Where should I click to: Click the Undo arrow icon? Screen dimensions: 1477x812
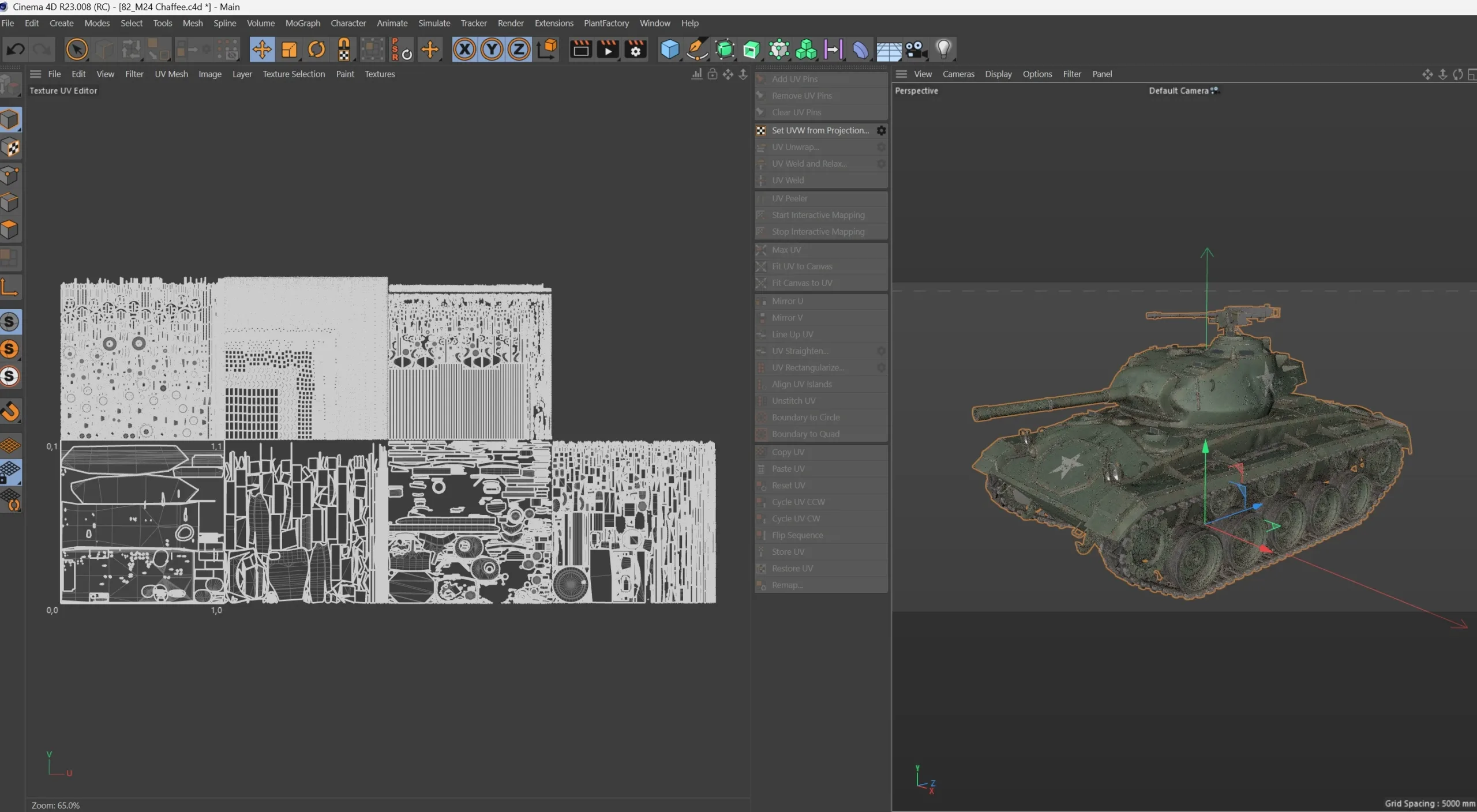pos(16,50)
